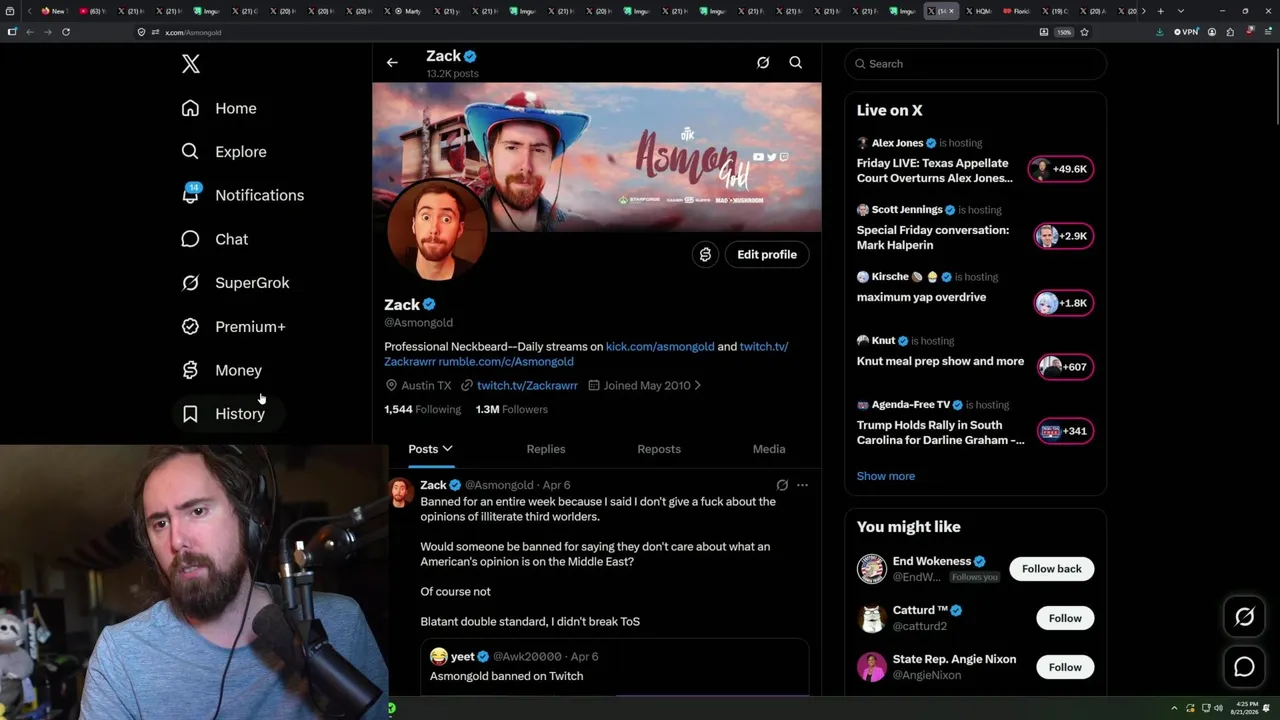The height and width of the screenshot is (720, 1280).
Task: Click the Grok icon in profile header
Action: [763, 63]
